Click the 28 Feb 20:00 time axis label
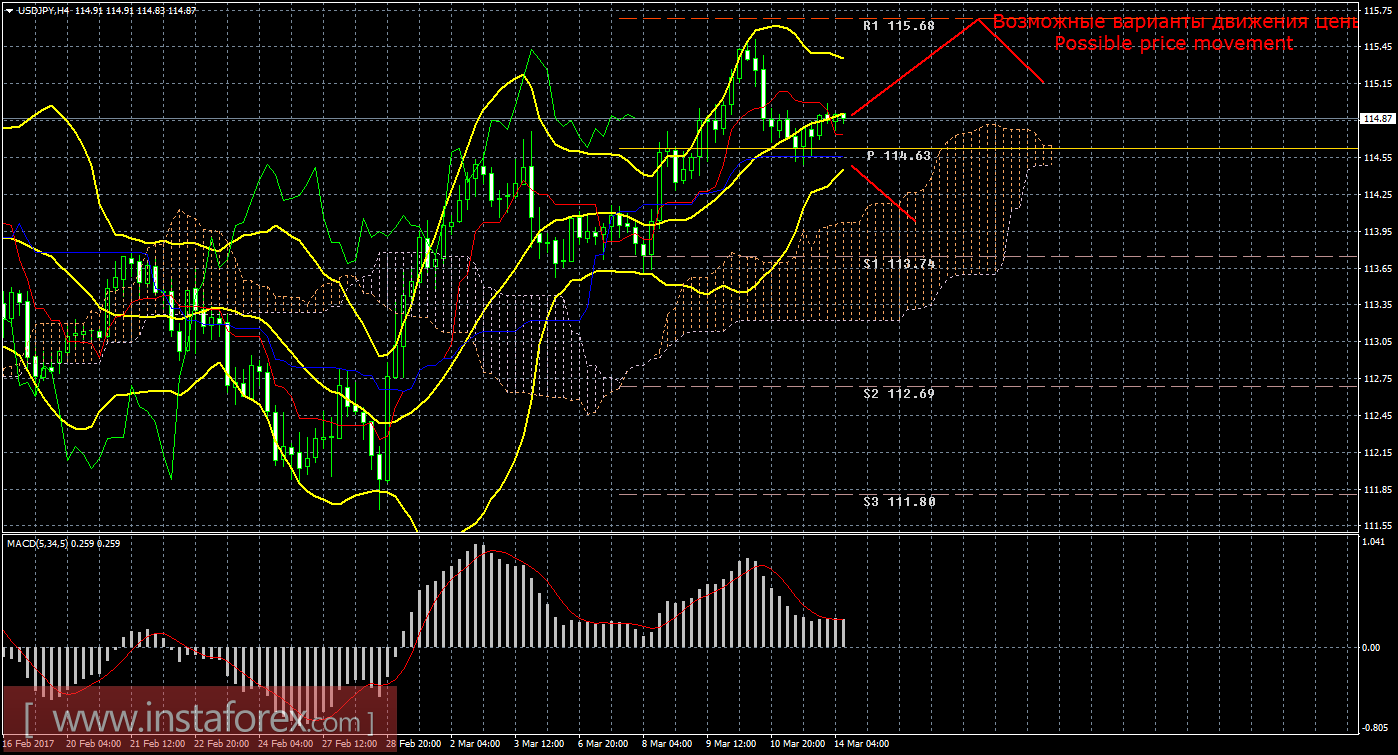 tap(413, 745)
